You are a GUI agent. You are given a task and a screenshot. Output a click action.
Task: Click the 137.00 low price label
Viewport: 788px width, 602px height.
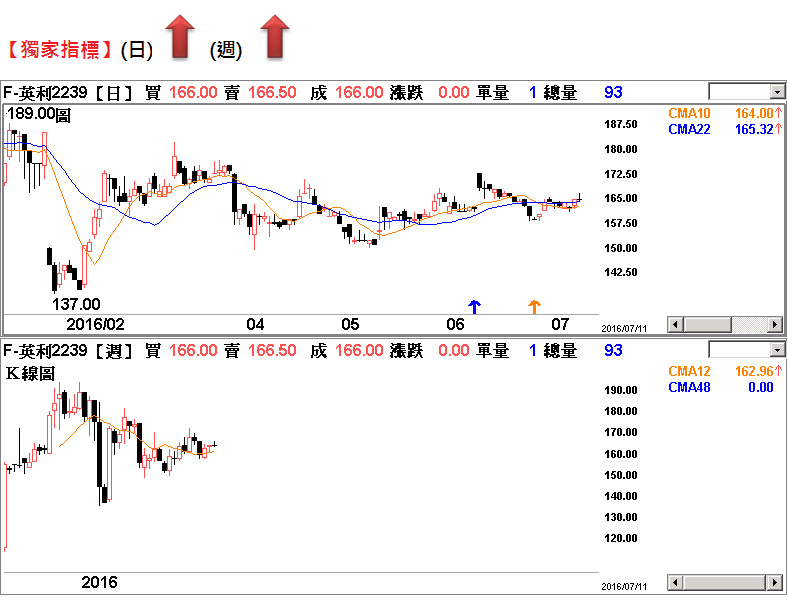click(x=76, y=304)
